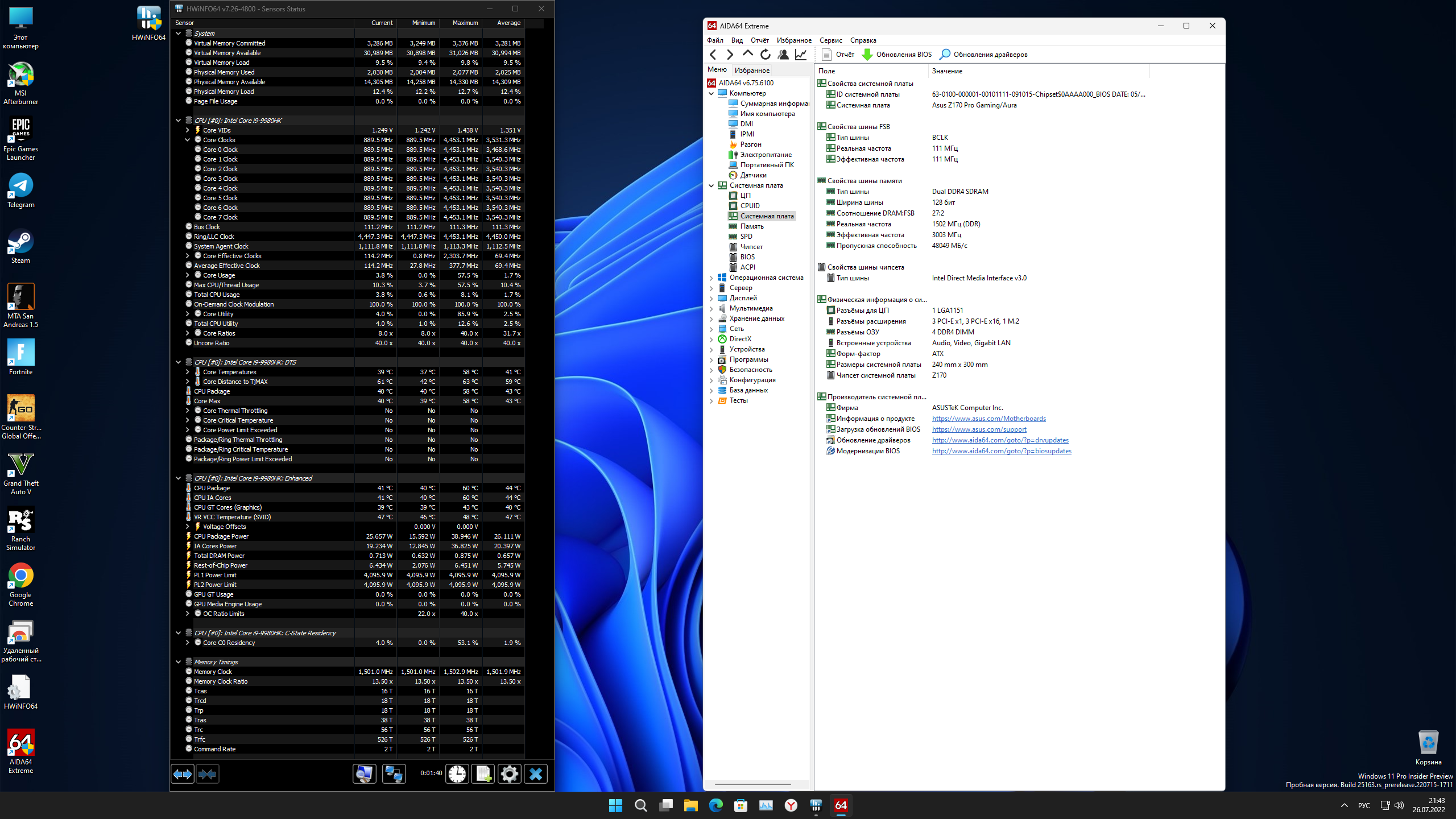The width and height of the screenshot is (1456, 819).
Task: Click the expand columns arrows button
Action: coord(183,773)
